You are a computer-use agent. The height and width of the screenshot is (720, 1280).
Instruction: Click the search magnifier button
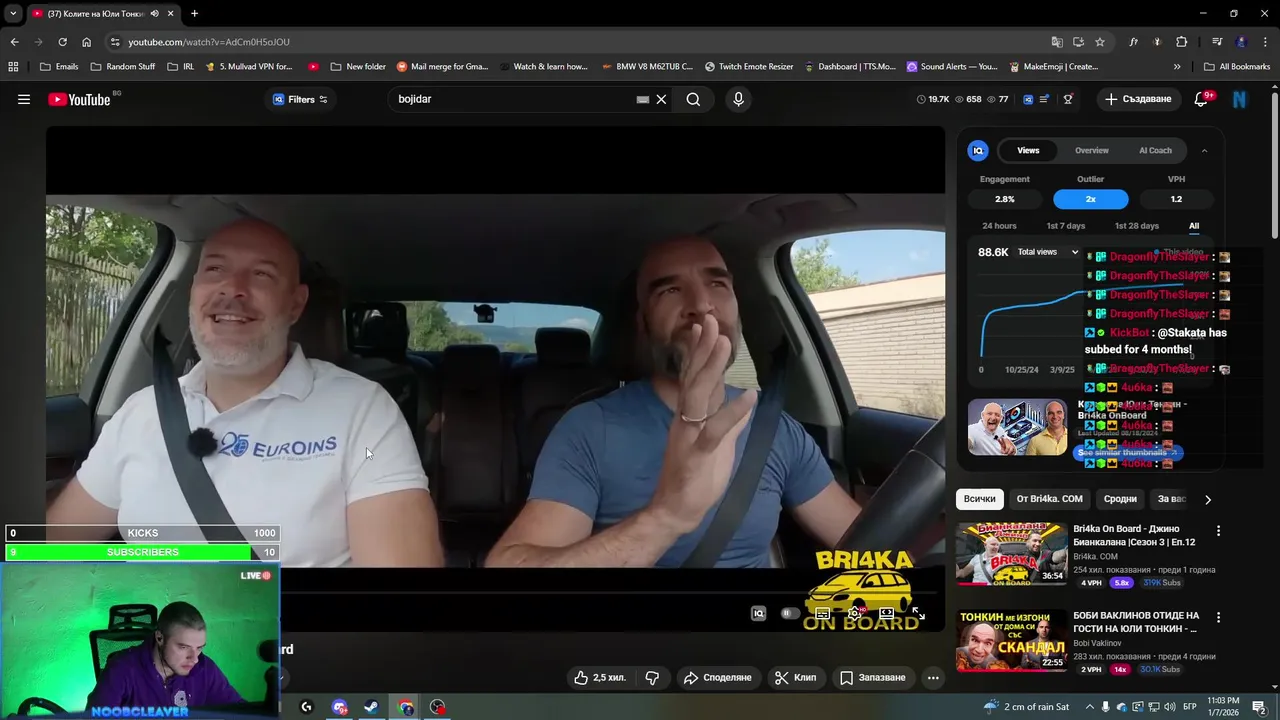[x=693, y=99]
